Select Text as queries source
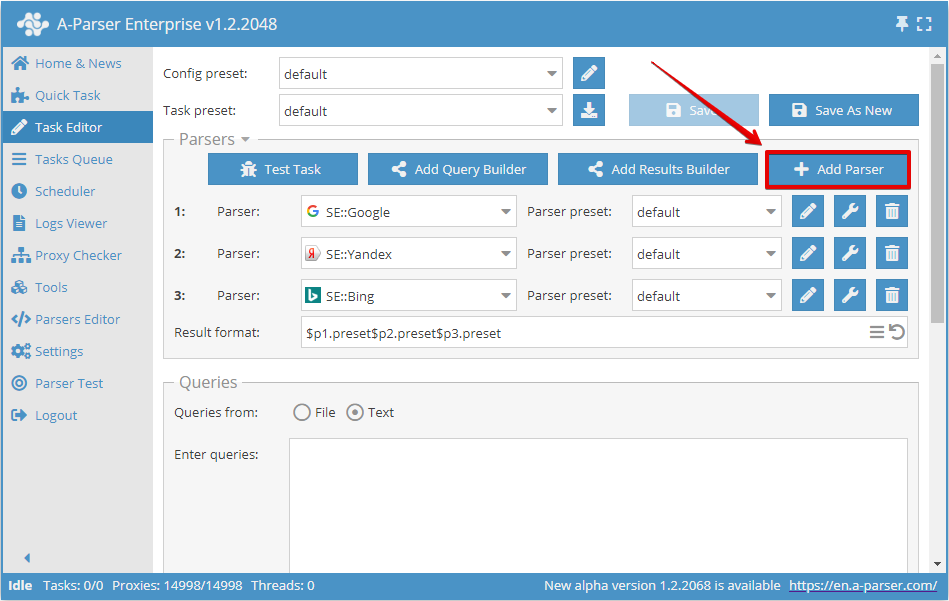Viewport: 949px width, 601px height. [x=356, y=412]
